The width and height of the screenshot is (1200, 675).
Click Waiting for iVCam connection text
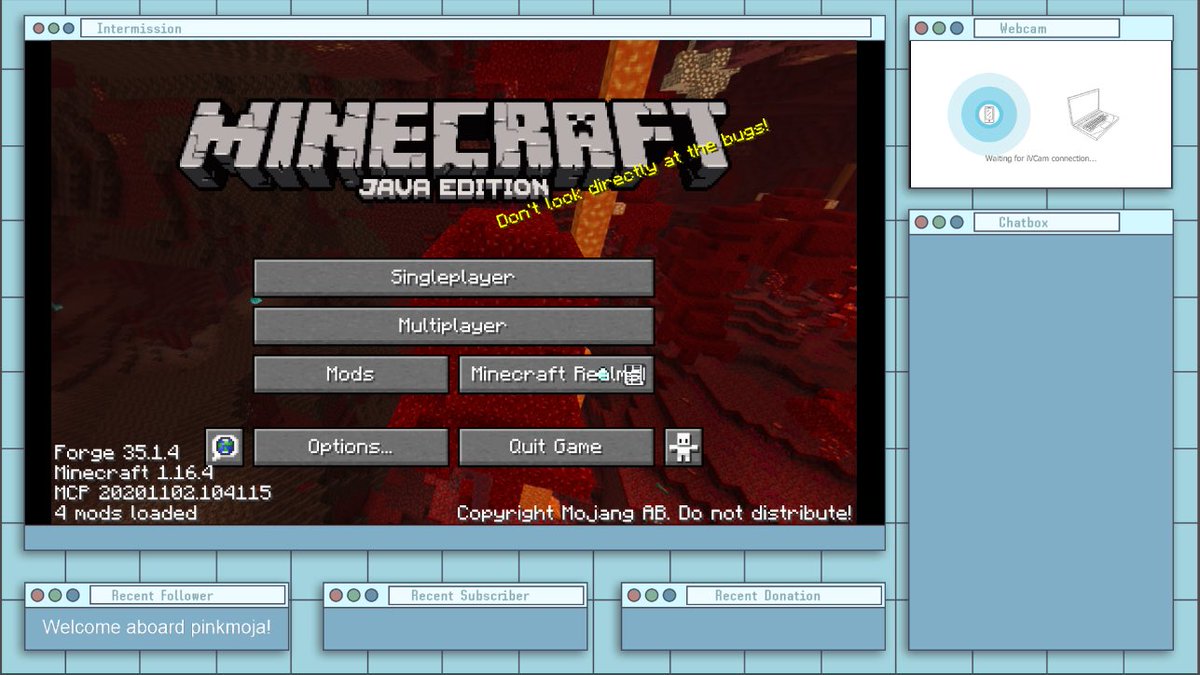coord(1040,158)
